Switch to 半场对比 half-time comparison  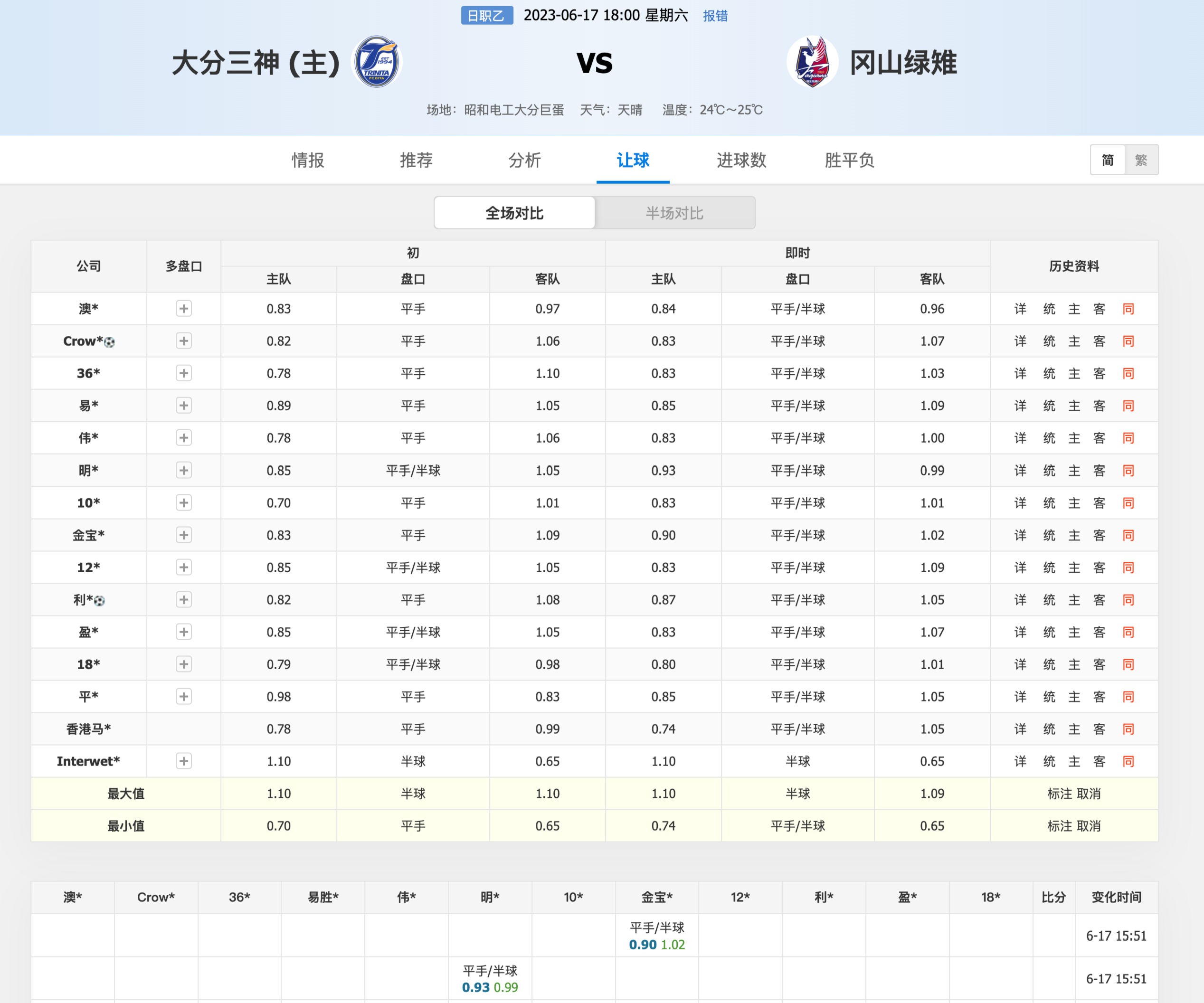(x=674, y=213)
